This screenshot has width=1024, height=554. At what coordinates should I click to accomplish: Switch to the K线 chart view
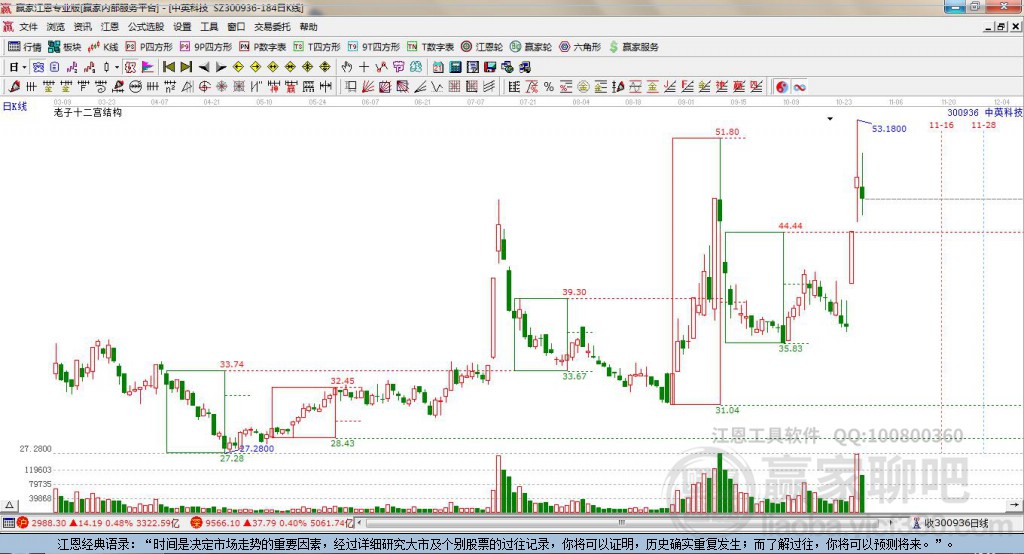point(103,47)
